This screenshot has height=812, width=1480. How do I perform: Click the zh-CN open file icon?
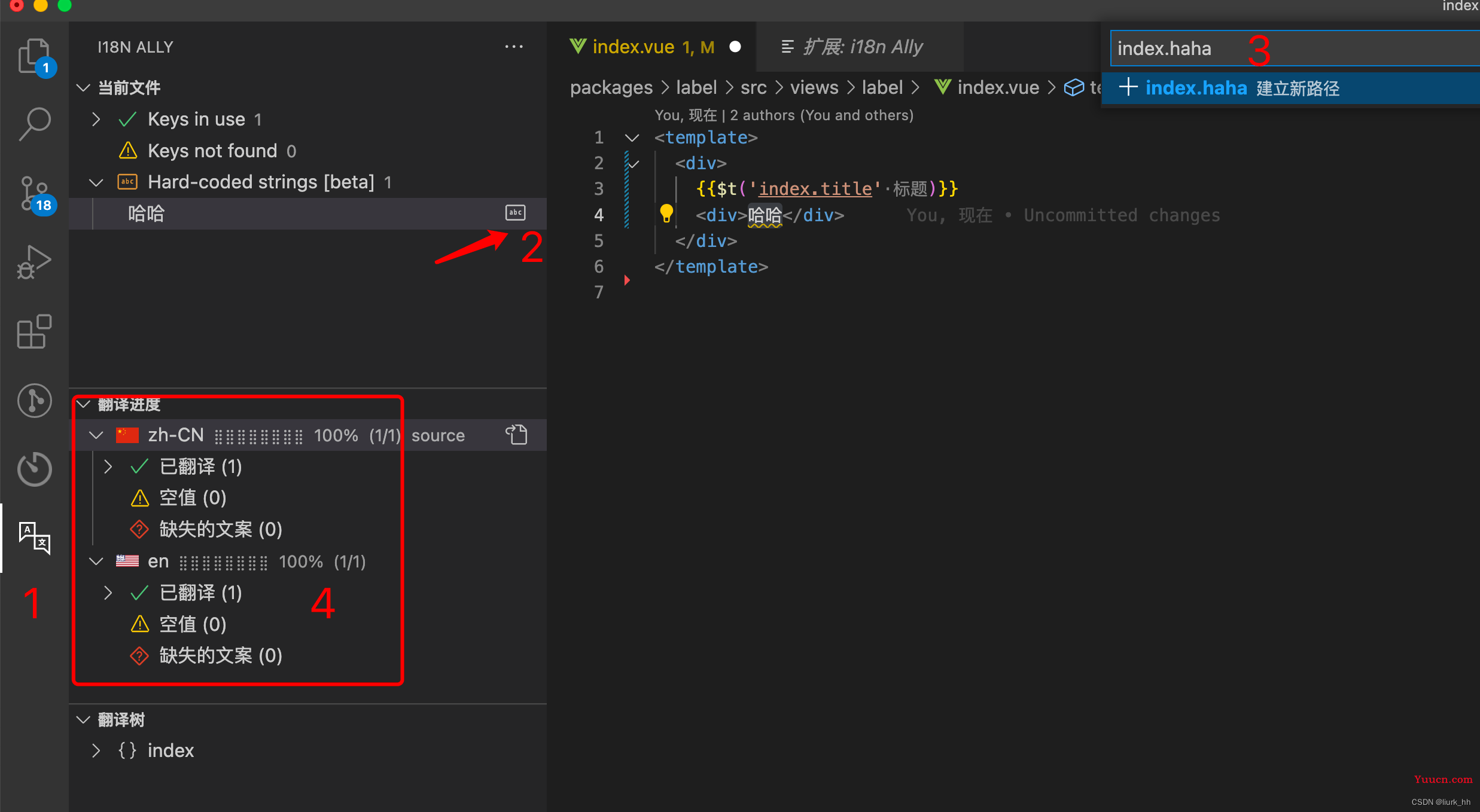pyautogui.click(x=516, y=435)
